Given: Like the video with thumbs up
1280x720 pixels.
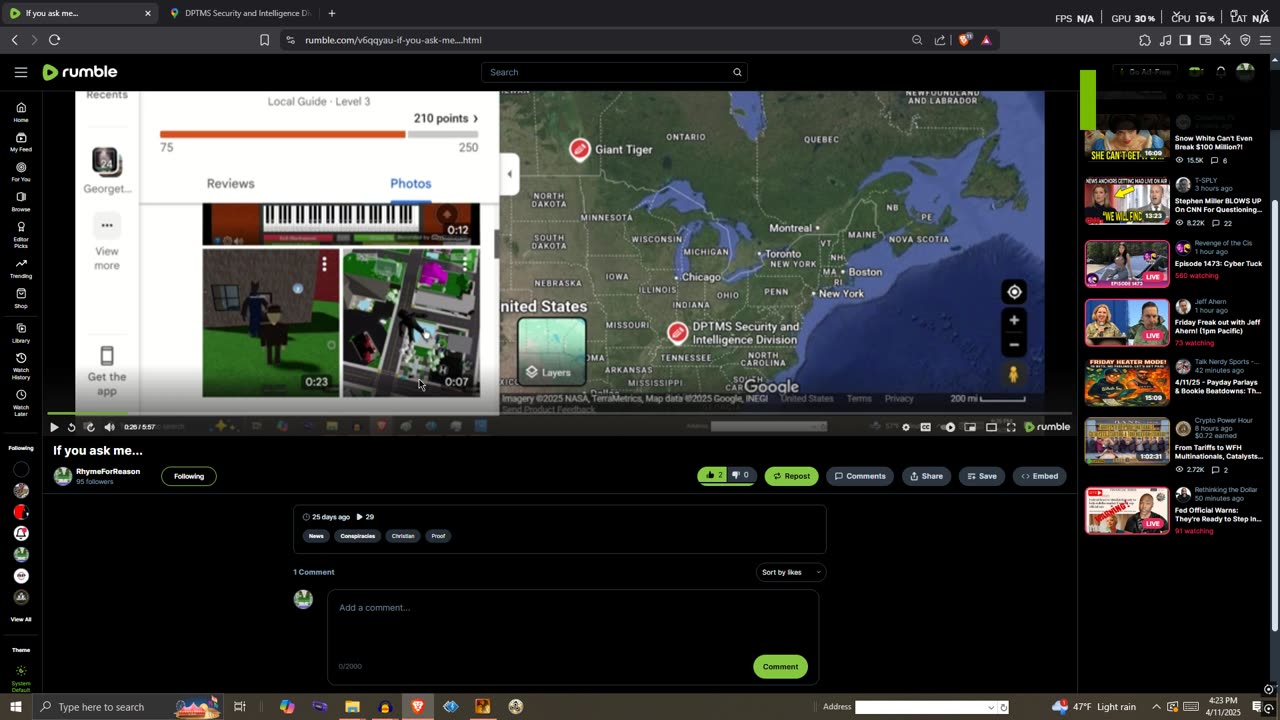Looking at the screenshot, I should (x=714, y=476).
